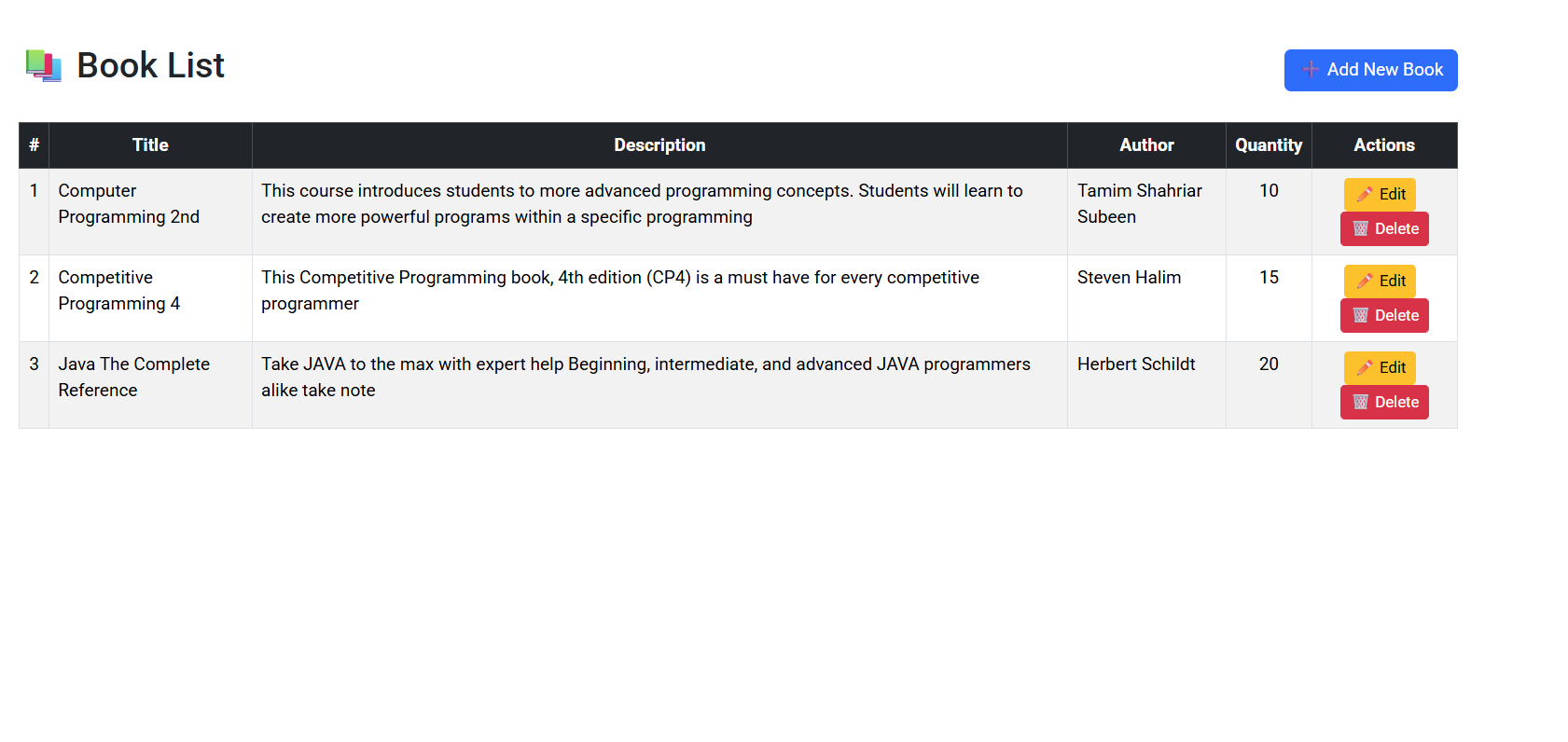
Task: Click the Book List page heading
Action: point(150,66)
